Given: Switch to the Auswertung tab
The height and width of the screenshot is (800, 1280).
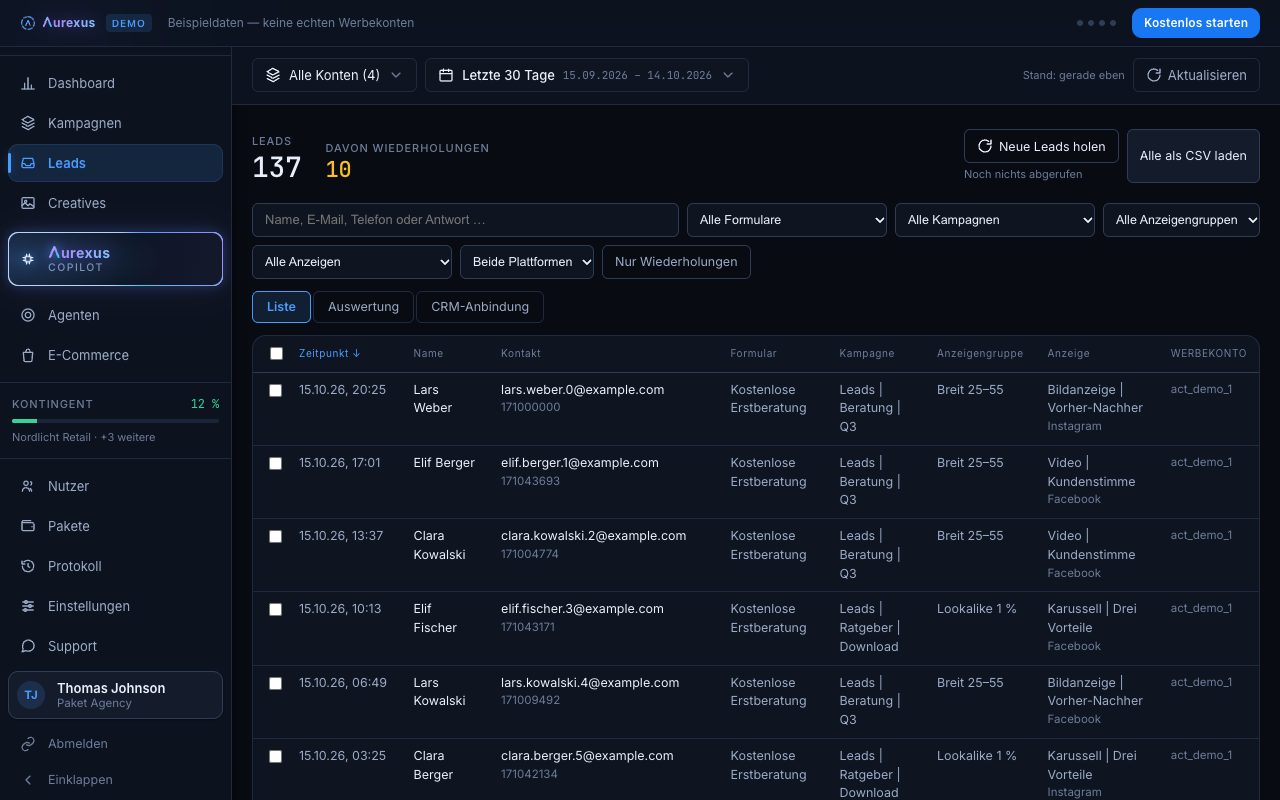Looking at the screenshot, I should pos(363,307).
